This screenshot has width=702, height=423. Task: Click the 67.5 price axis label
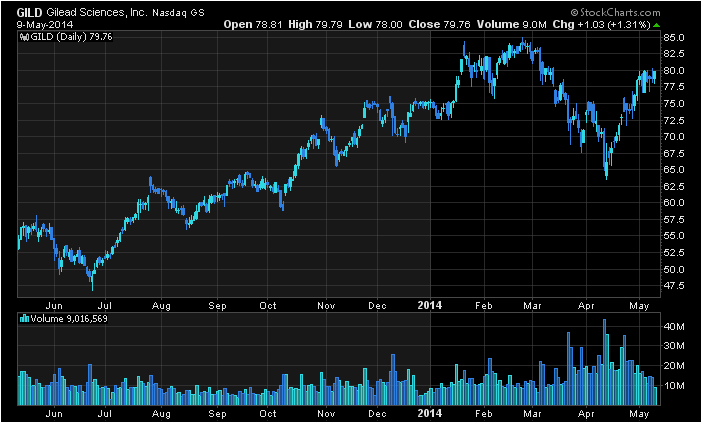click(x=674, y=154)
